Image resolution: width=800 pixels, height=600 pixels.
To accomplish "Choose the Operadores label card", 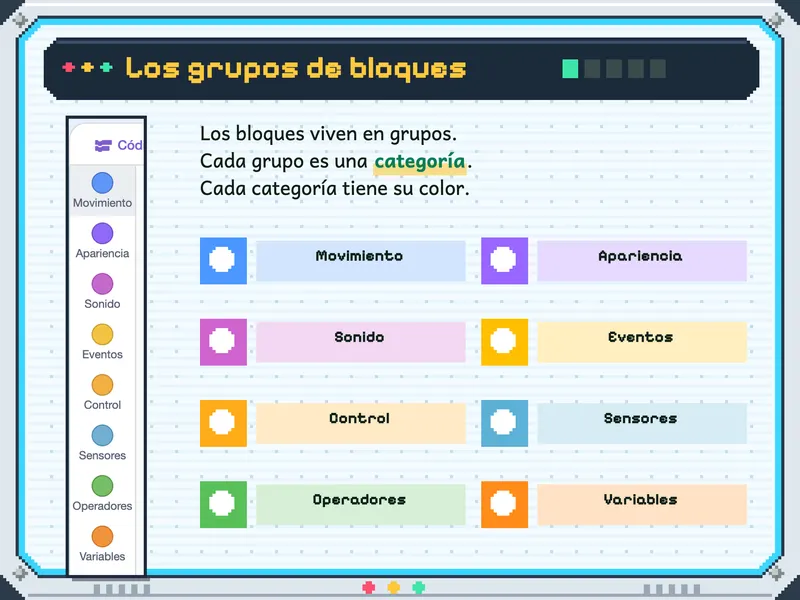I will [361, 504].
